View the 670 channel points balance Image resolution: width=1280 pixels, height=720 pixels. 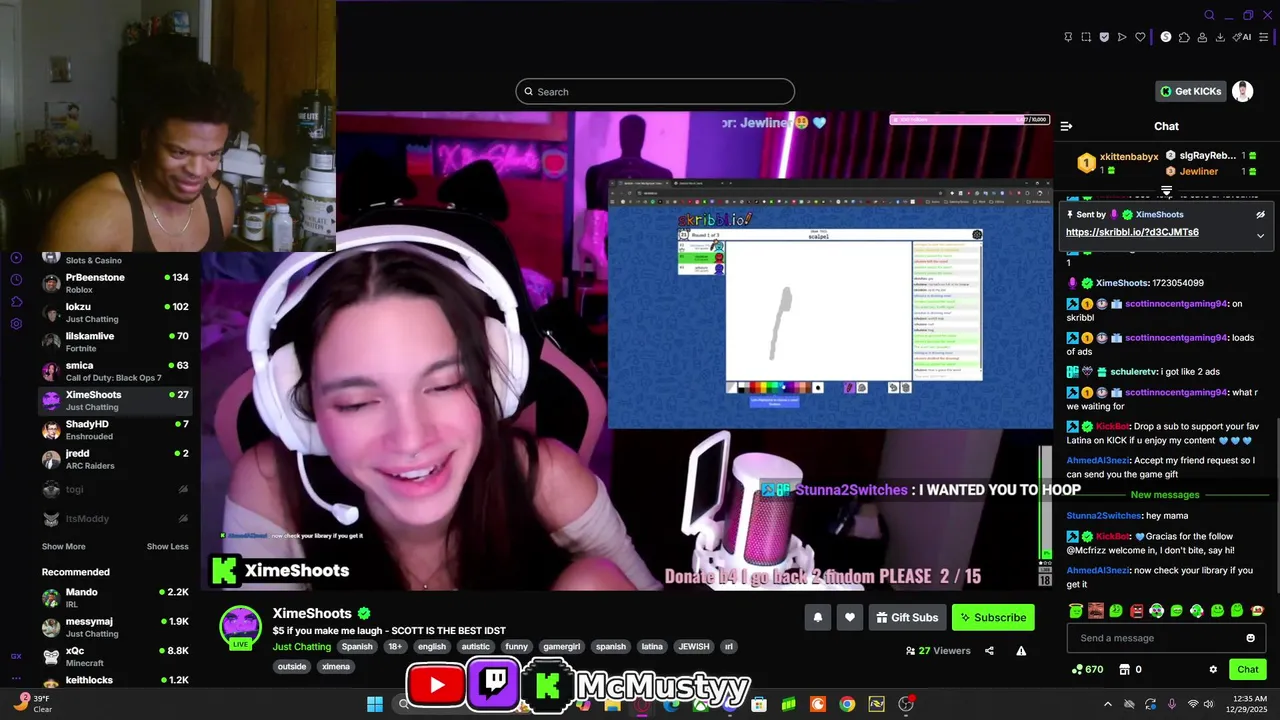pos(1087,669)
